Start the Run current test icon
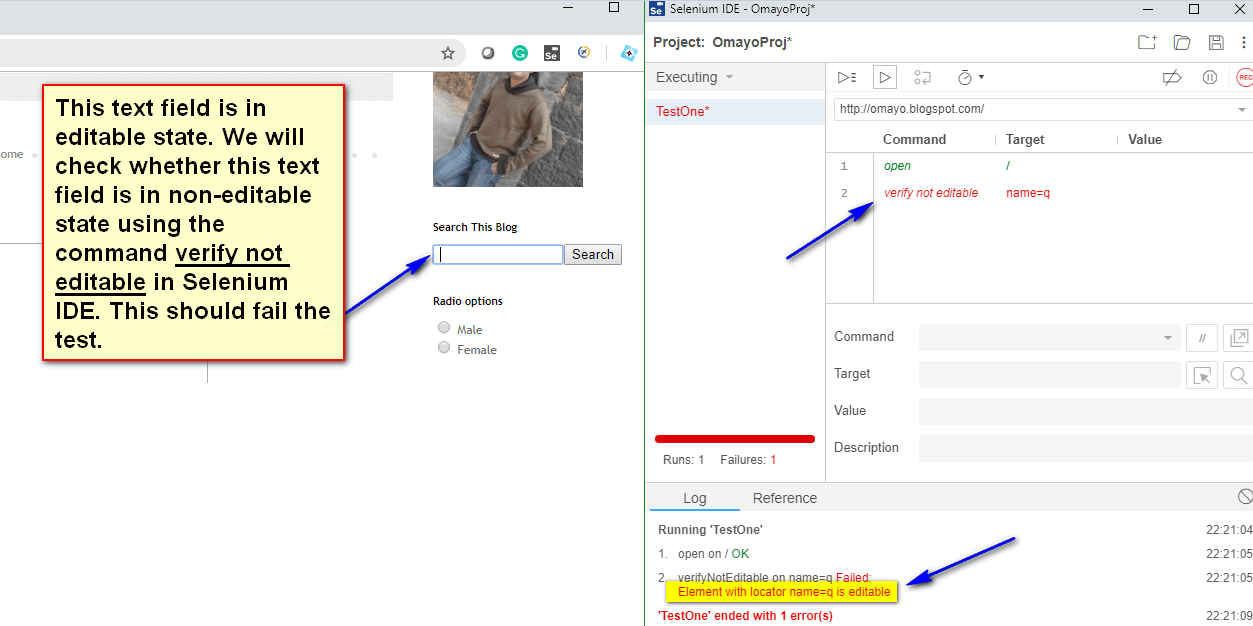 884,77
